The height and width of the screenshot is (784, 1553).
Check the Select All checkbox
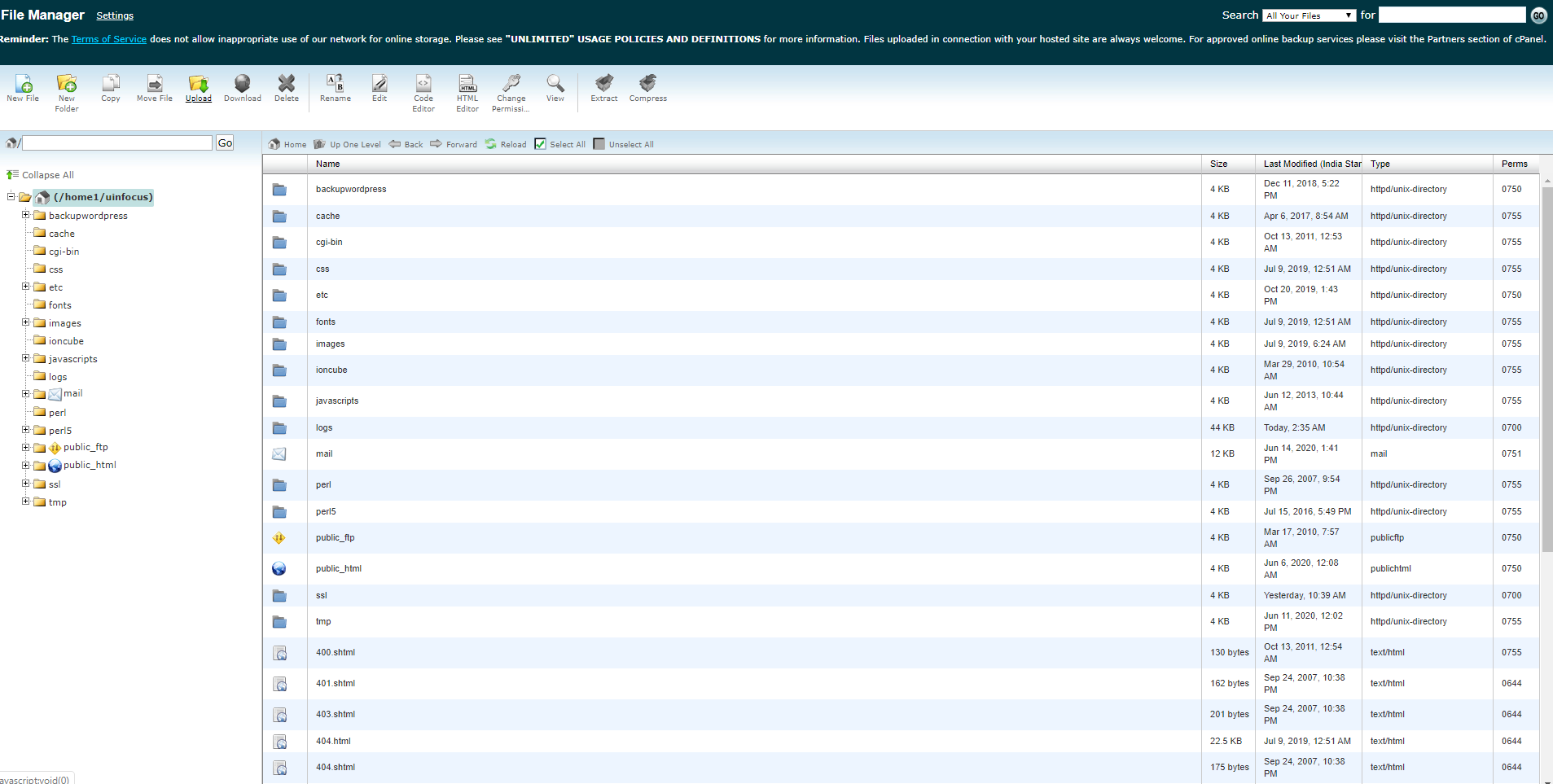click(540, 144)
